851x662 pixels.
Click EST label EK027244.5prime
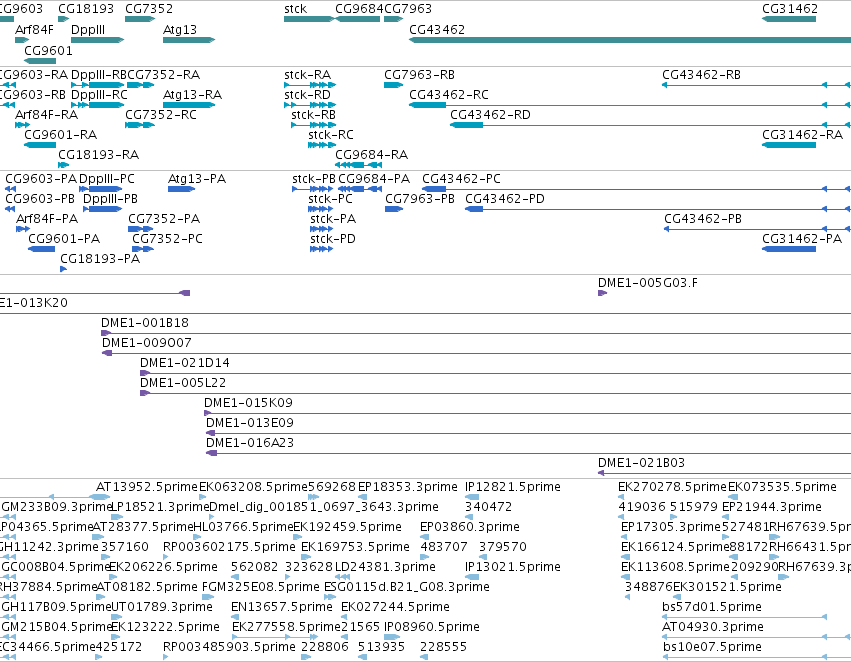coord(395,607)
